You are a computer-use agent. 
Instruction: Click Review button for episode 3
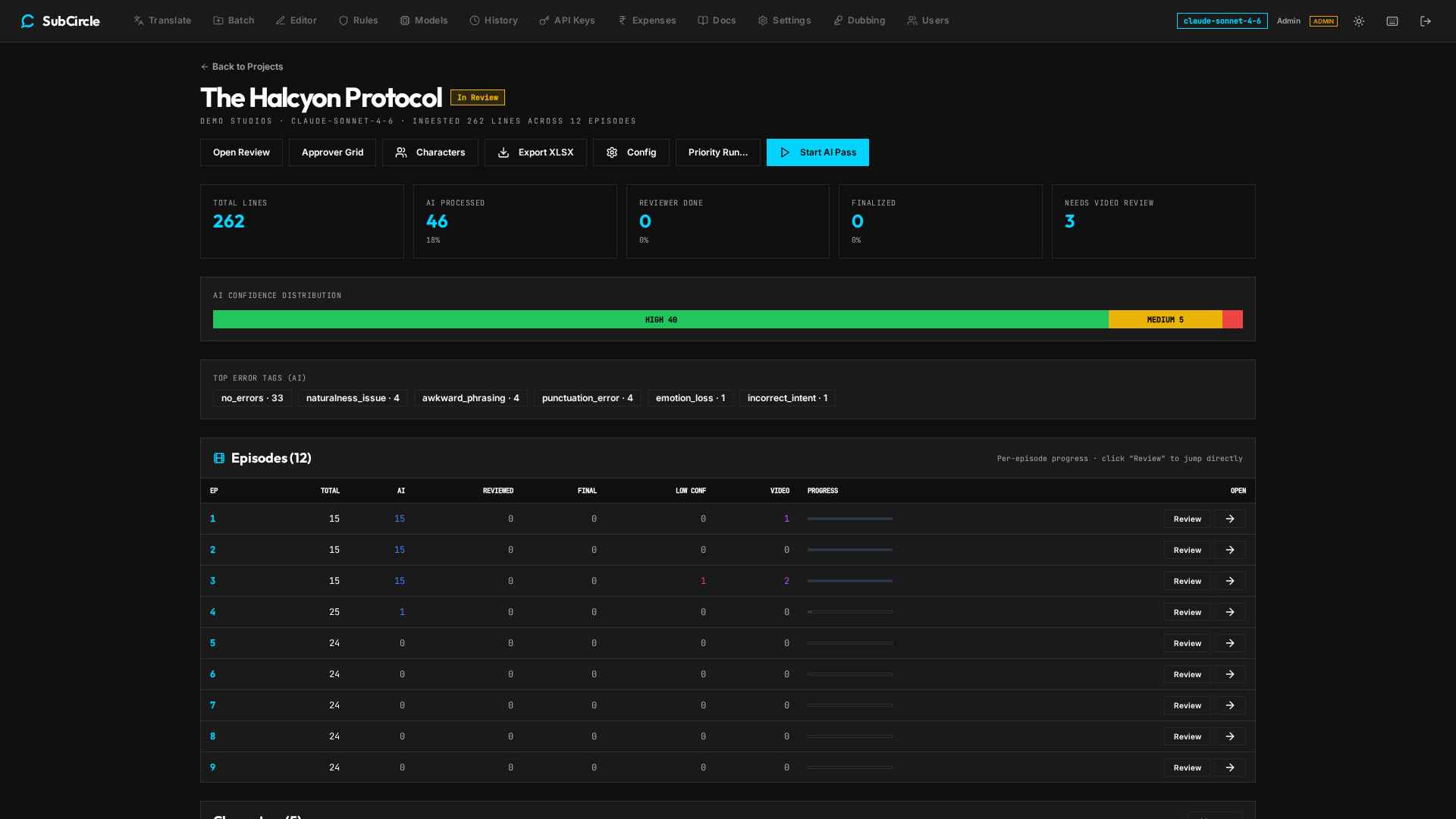[1188, 581]
